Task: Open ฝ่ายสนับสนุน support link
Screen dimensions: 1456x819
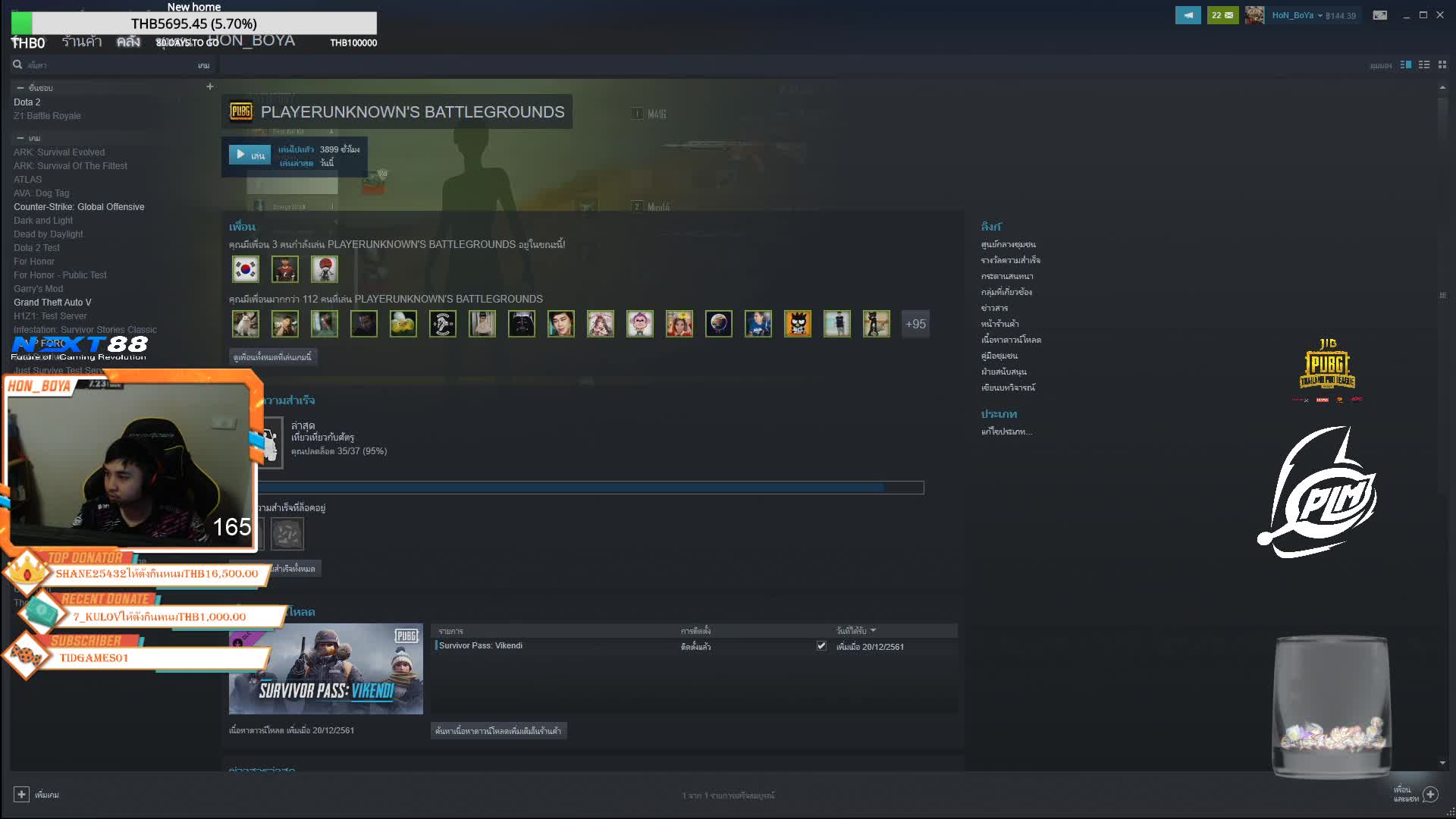Action: pos(1003,372)
